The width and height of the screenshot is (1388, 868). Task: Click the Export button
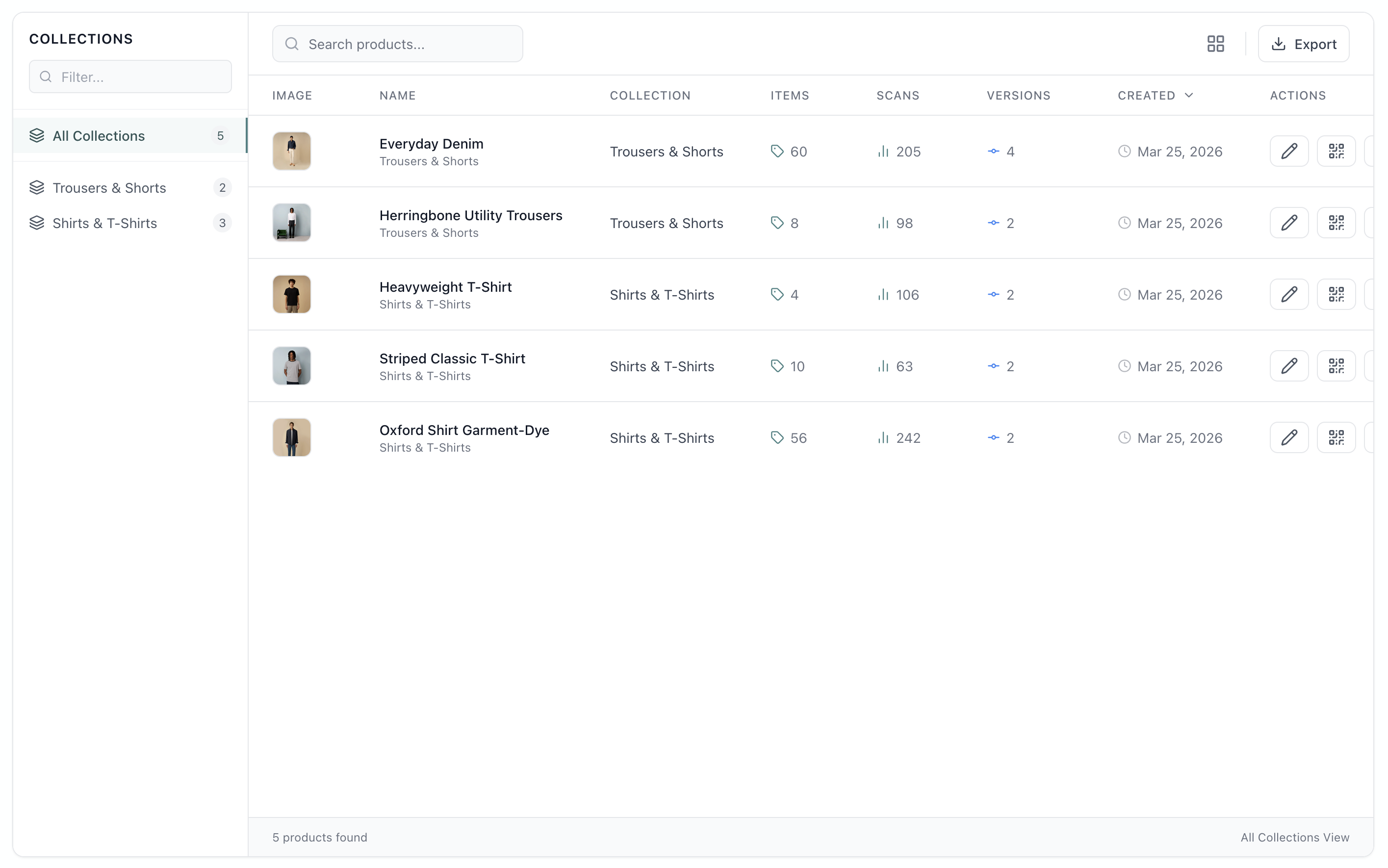1304,43
